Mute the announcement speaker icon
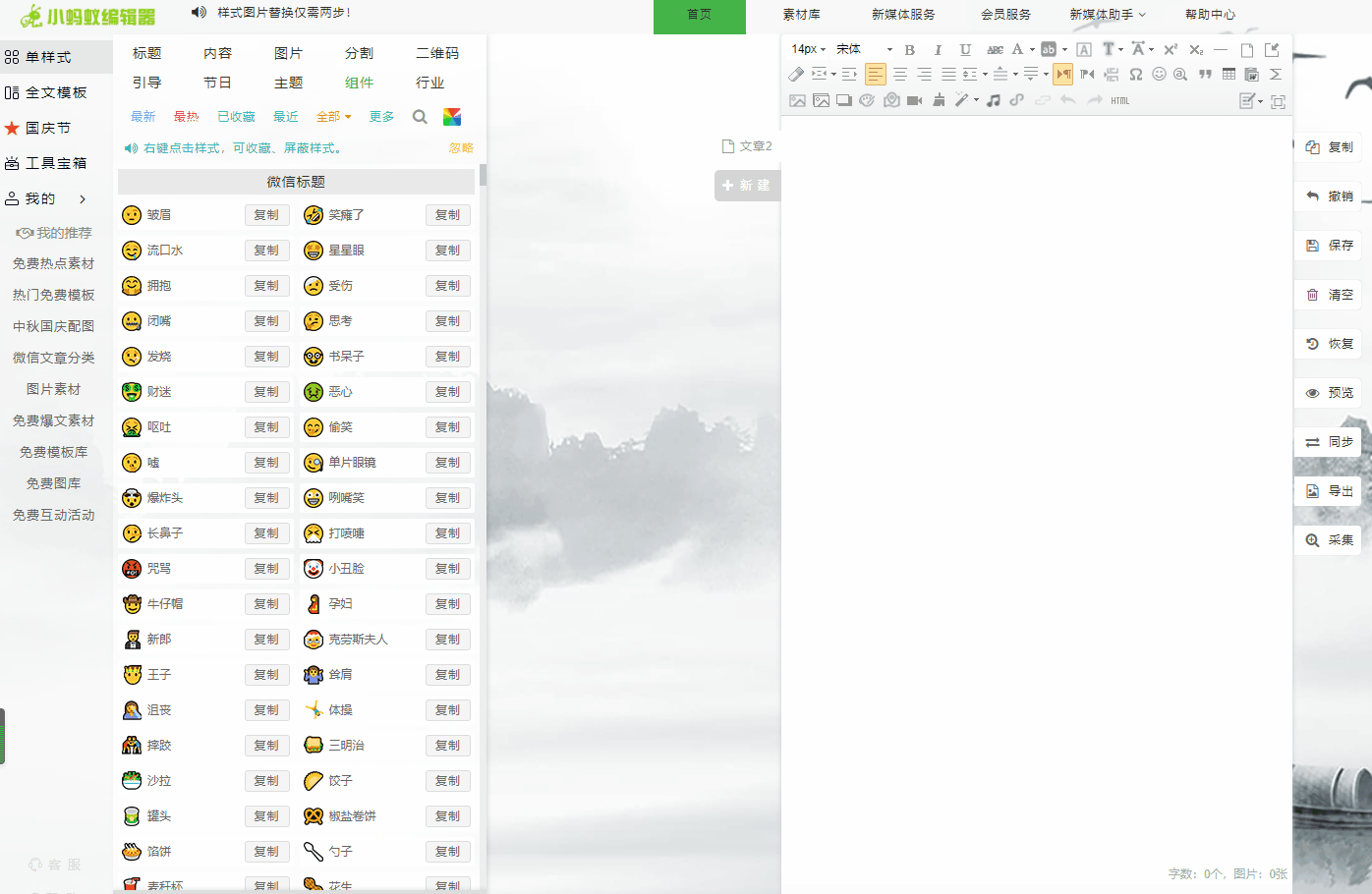 199,12
